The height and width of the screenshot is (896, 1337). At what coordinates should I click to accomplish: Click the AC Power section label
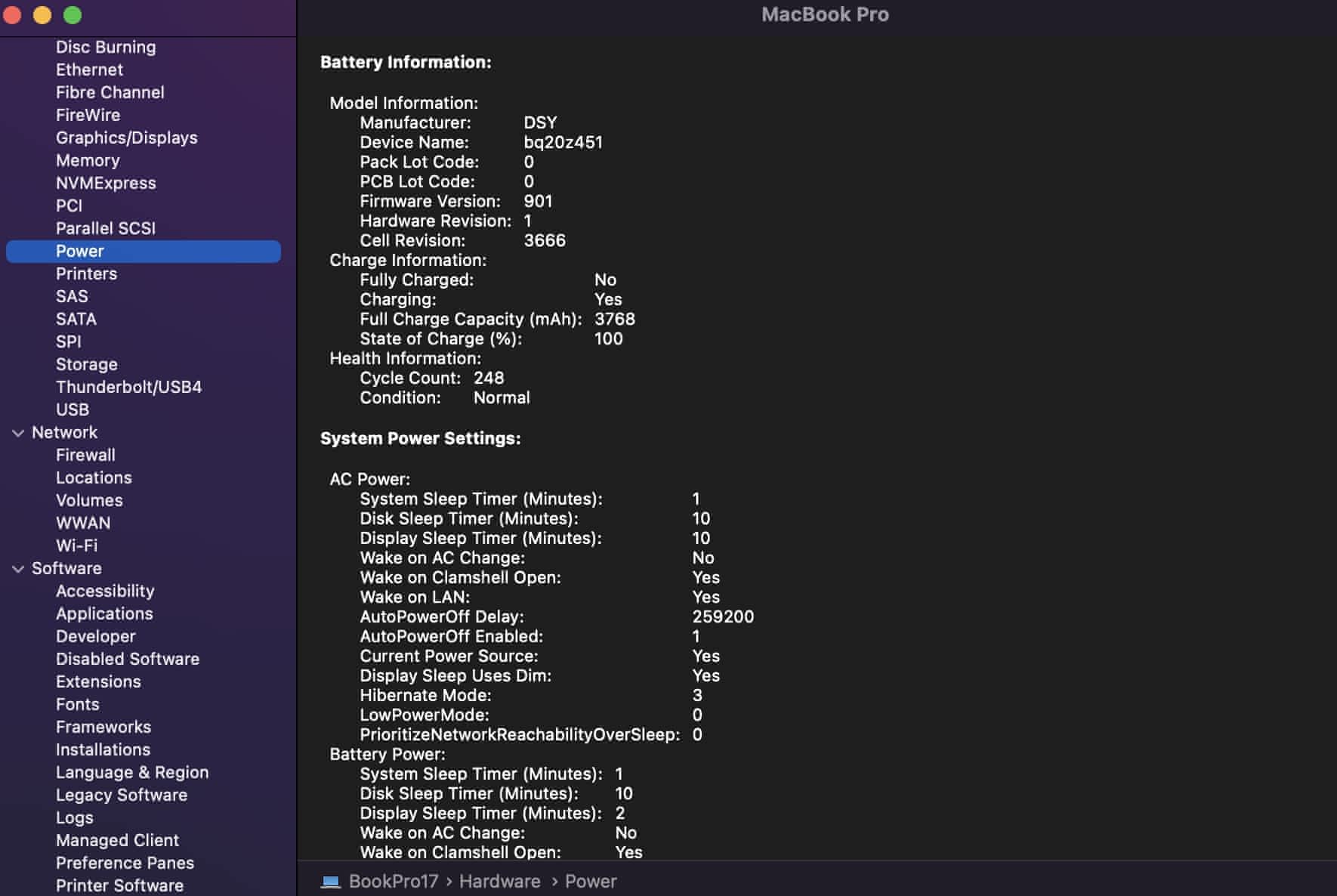369,479
